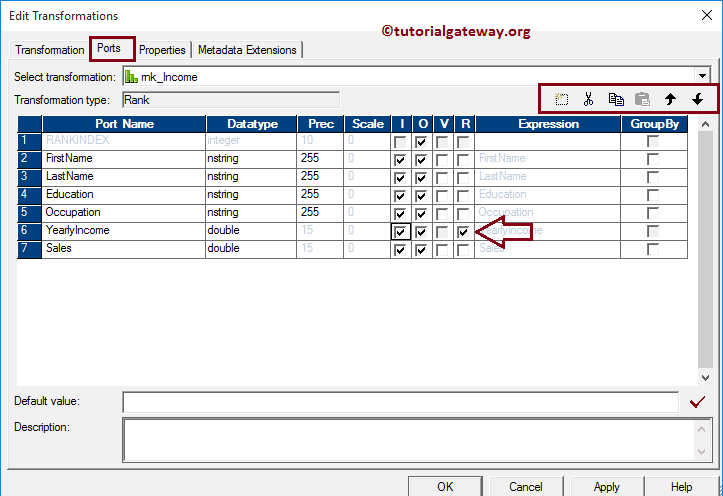Click the GroupBy column header
This screenshot has height=496, width=723.
coord(654,124)
